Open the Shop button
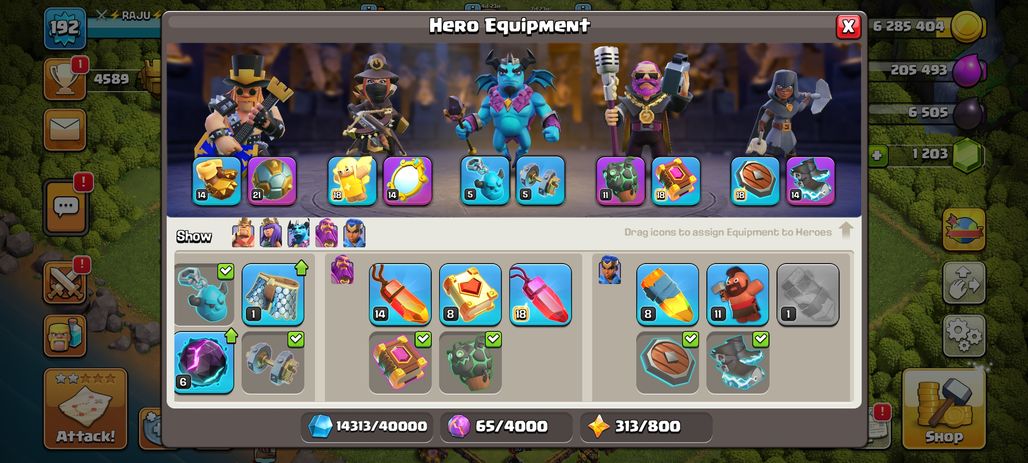The image size is (1028, 463). click(x=943, y=409)
